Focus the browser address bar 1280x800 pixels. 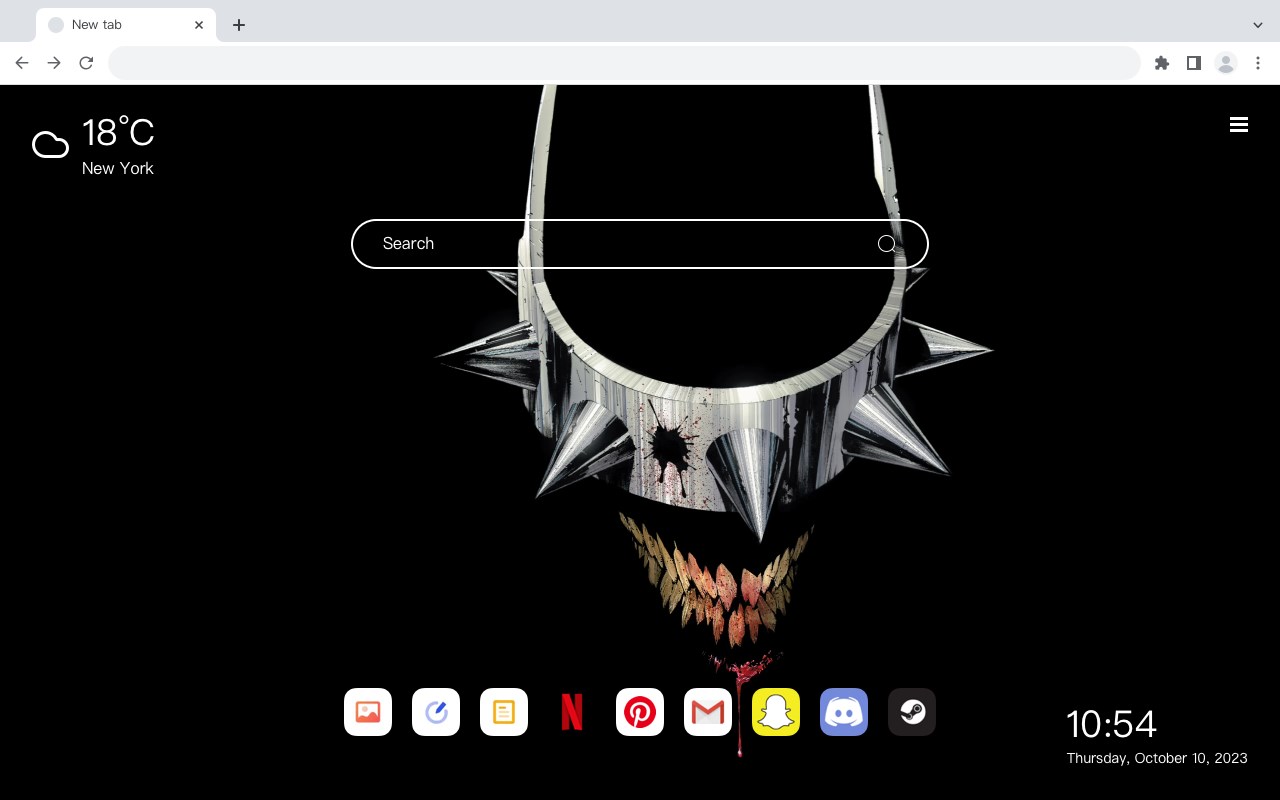[624, 63]
